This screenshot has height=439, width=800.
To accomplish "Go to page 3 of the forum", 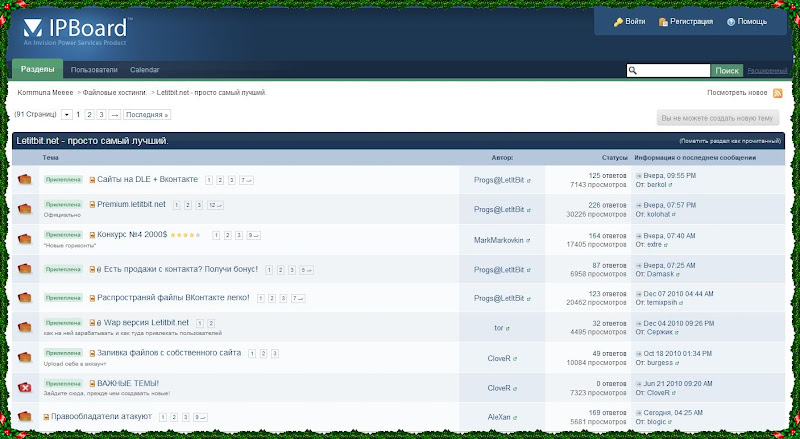I will pyautogui.click(x=102, y=115).
